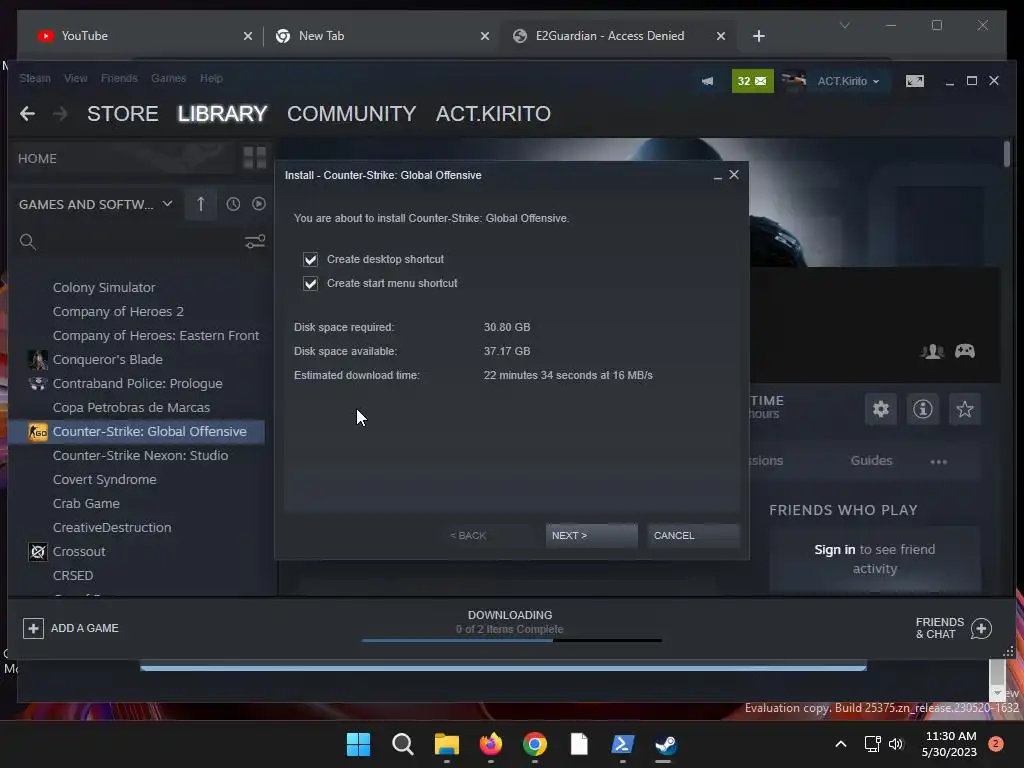The image size is (1024, 768).
Task: Open File Explorer from taskbar
Action: [x=447, y=744]
